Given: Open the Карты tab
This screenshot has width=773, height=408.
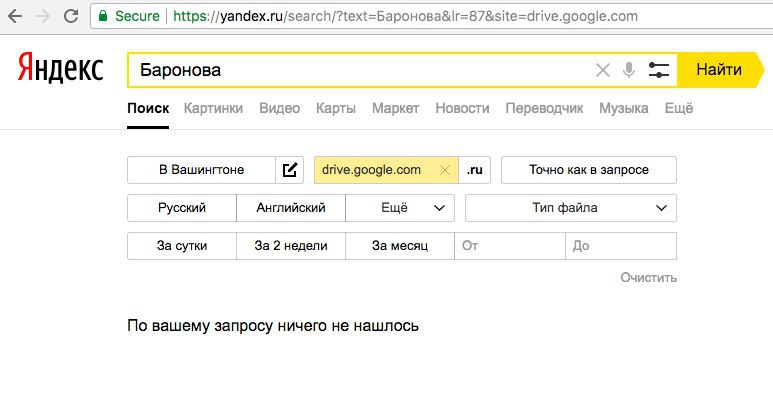Looking at the screenshot, I should coord(336,108).
